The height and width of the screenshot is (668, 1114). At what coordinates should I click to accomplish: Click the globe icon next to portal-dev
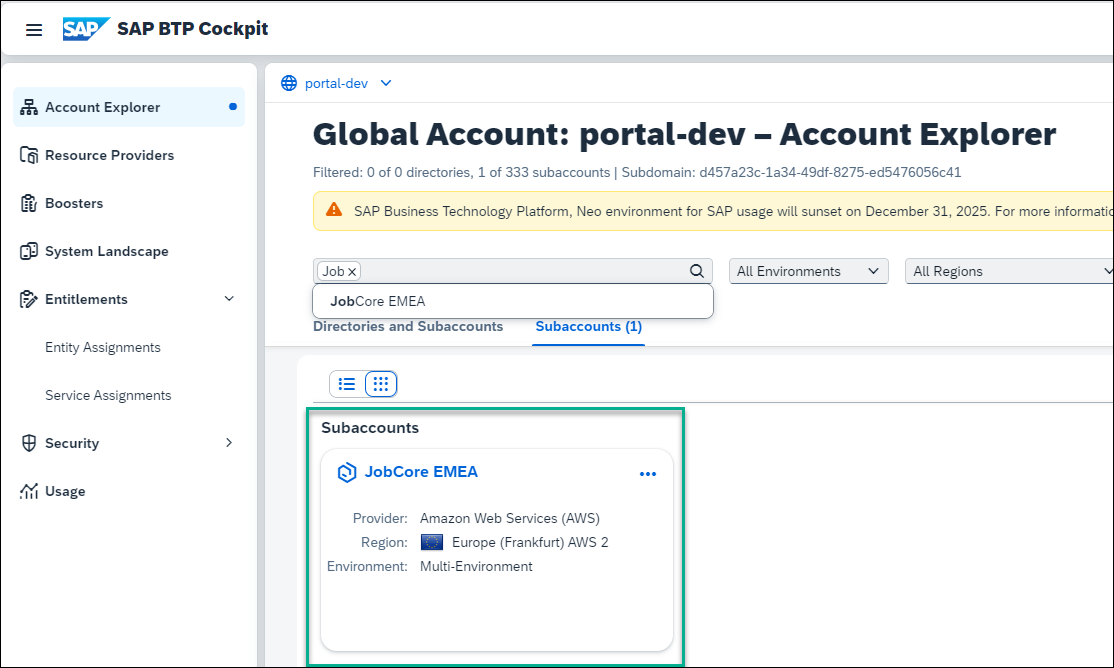(289, 83)
